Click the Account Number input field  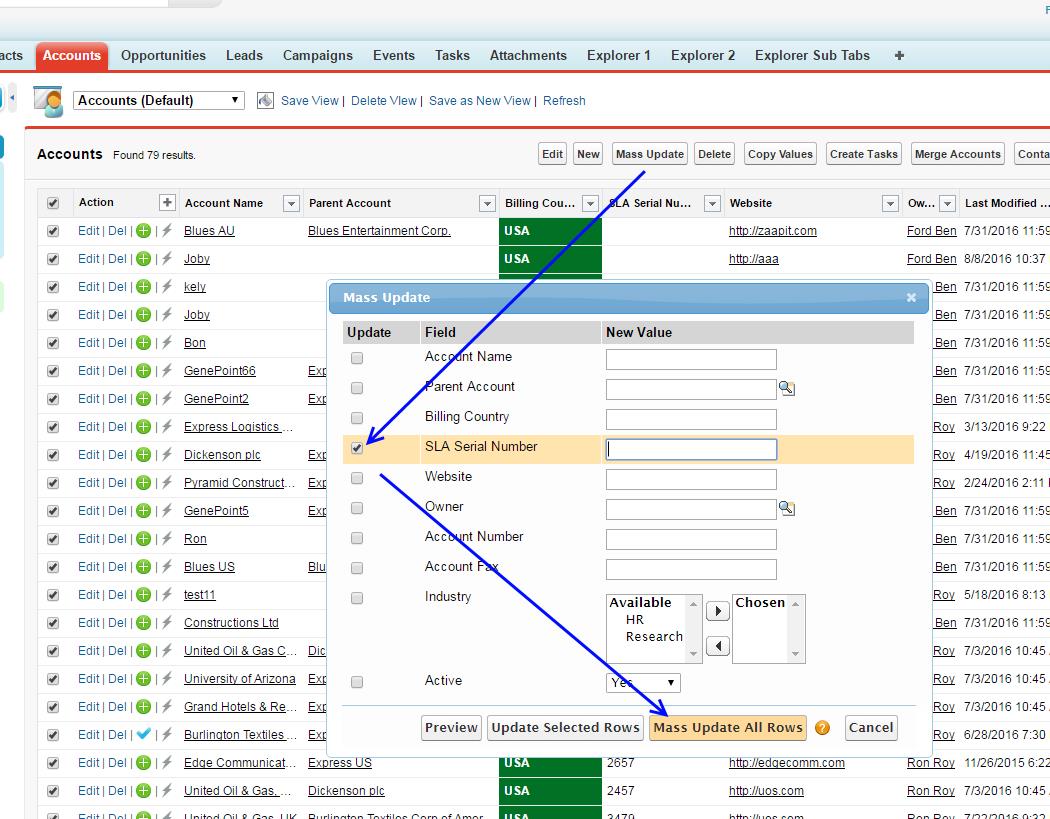click(691, 539)
